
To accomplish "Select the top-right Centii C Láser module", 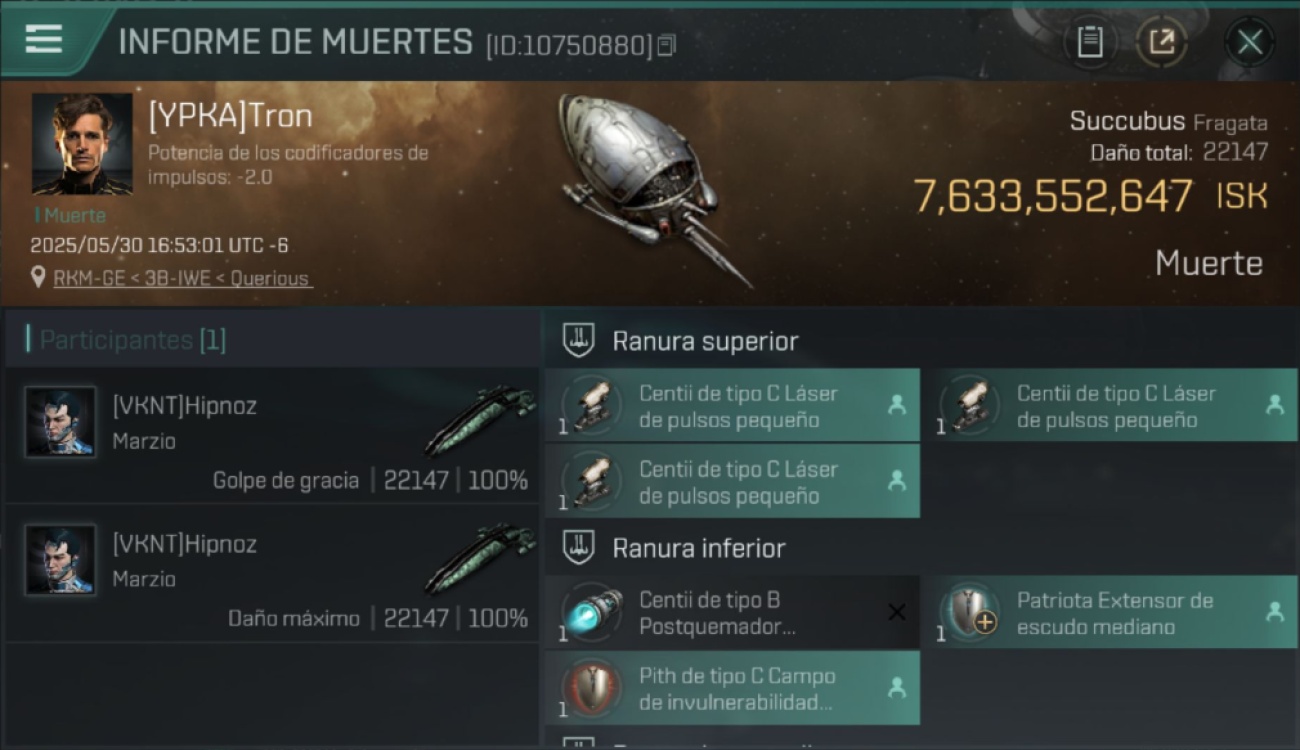I will point(1111,406).
